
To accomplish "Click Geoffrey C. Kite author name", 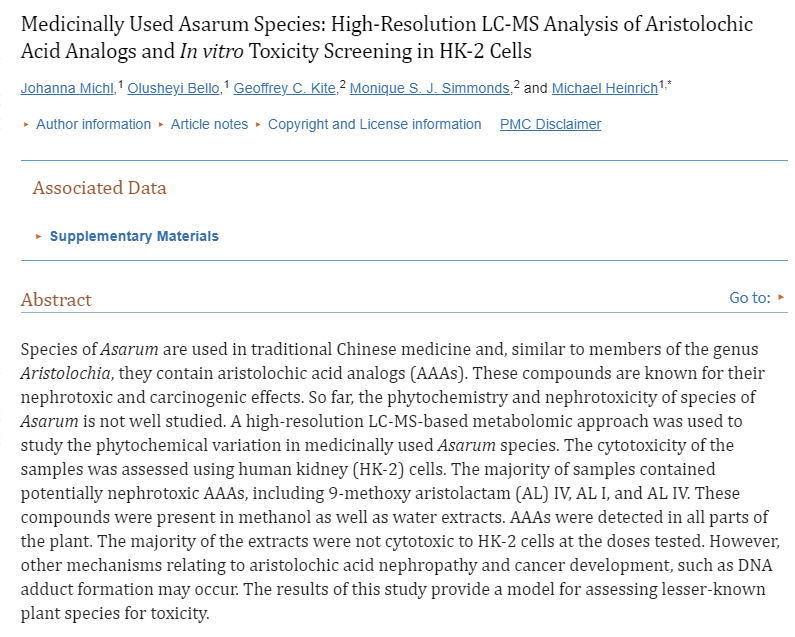I will [x=284, y=89].
